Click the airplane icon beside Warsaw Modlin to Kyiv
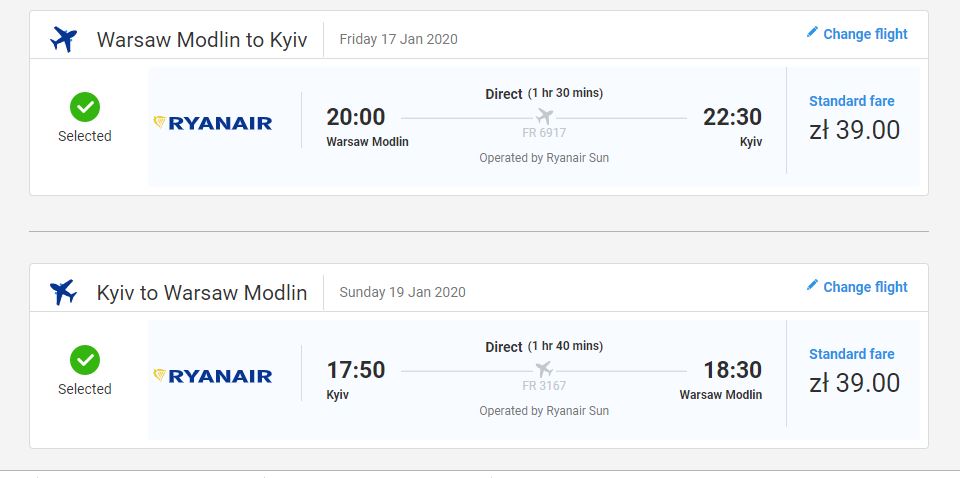The height and width of the screenshot is (478, 960). [64, 40]
